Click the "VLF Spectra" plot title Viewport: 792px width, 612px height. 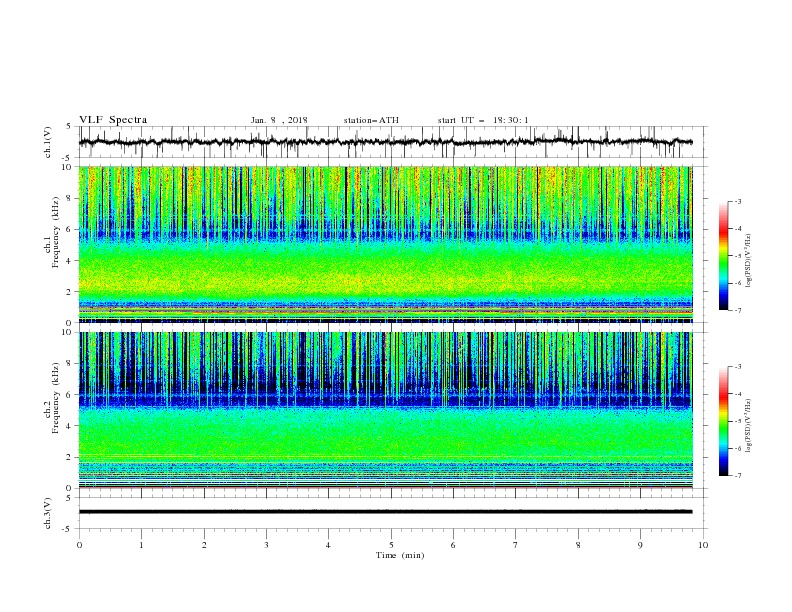click(113, 120)
